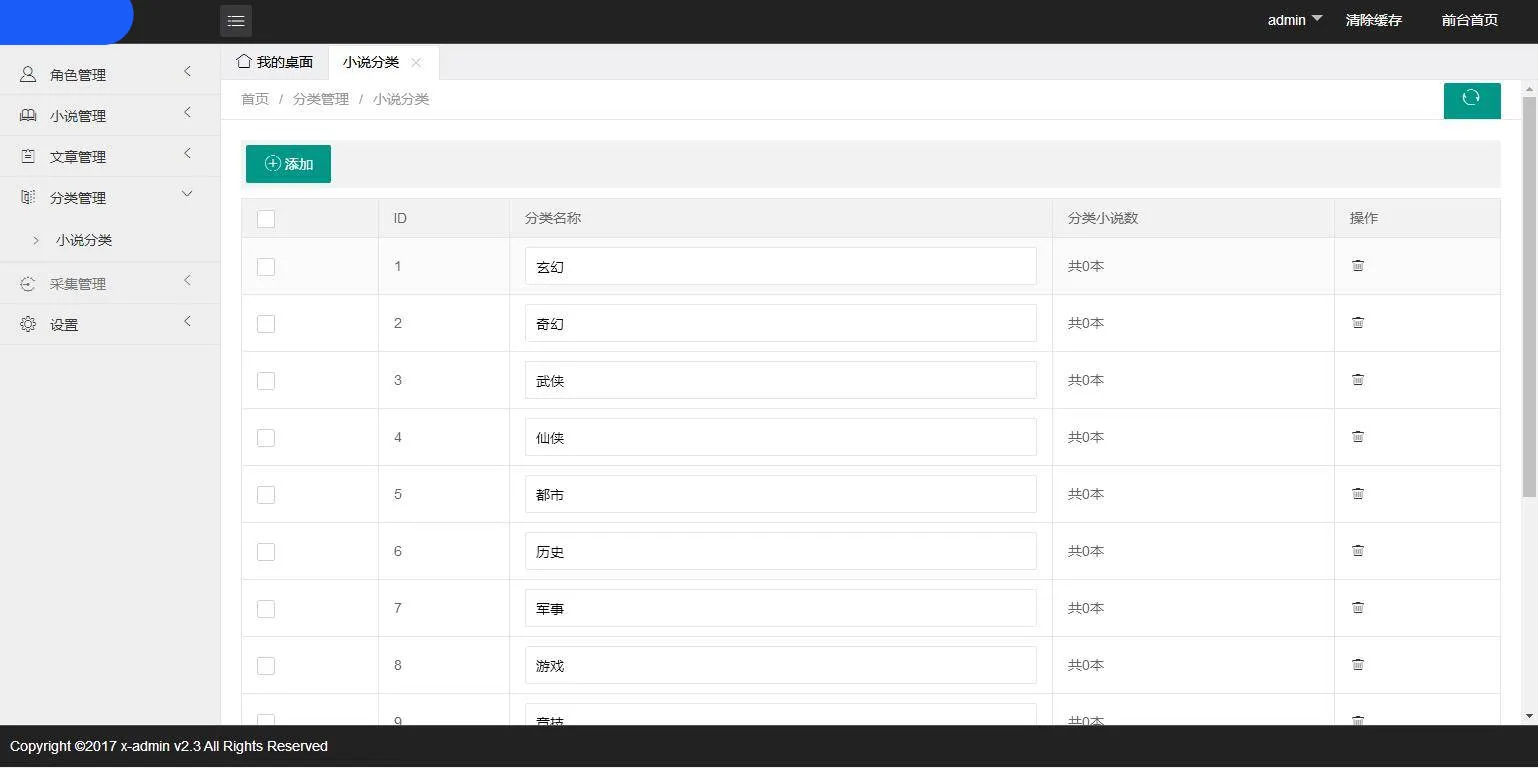Check the box for row ID 7
The height and width of the screenshot is (768, 1538).
coord(266,609)
